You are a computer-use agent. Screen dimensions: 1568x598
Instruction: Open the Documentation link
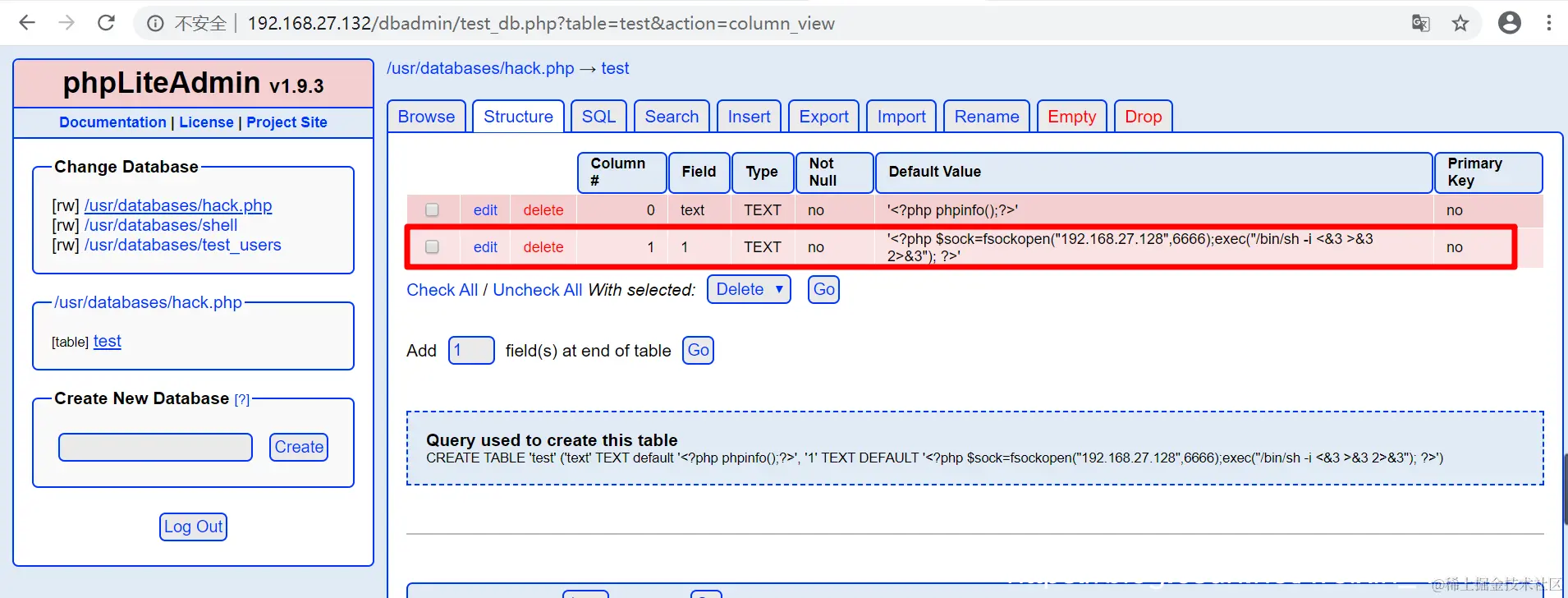112,122
